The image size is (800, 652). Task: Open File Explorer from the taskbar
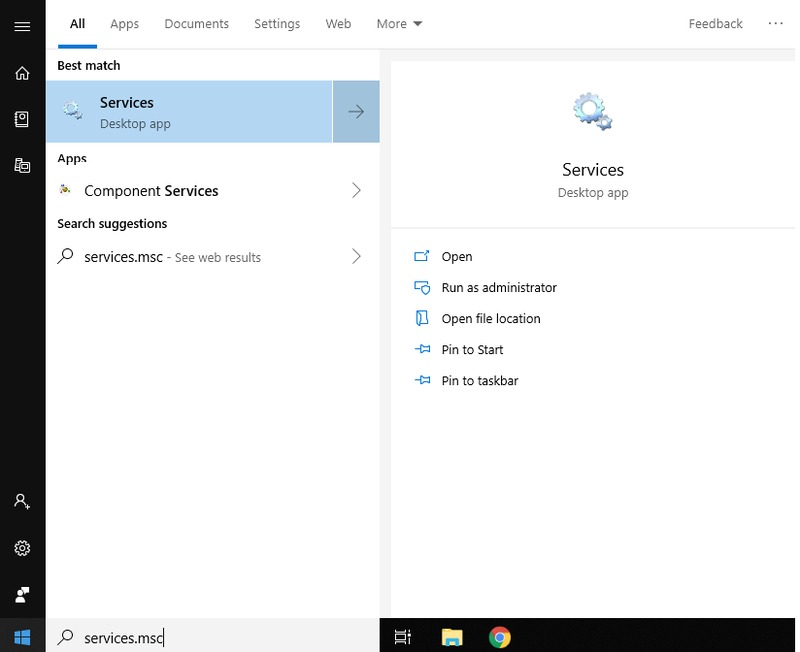452,637
